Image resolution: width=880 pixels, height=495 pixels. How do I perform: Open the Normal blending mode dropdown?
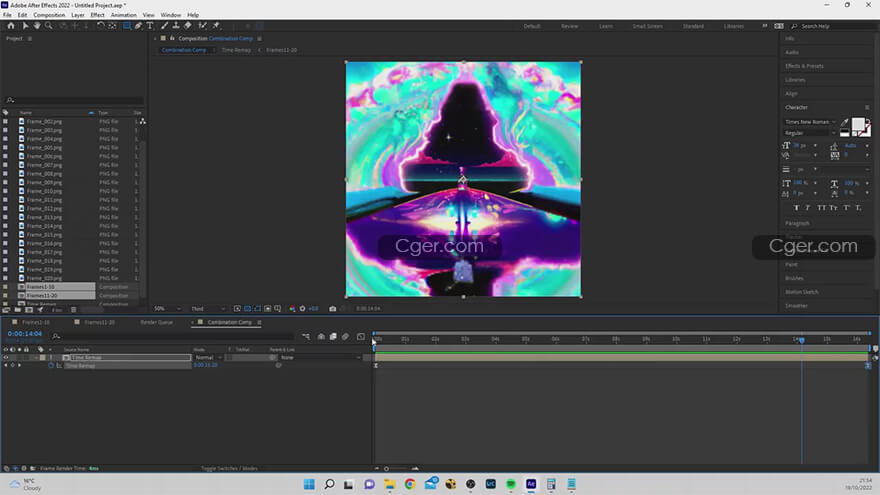tap(208, 358)
